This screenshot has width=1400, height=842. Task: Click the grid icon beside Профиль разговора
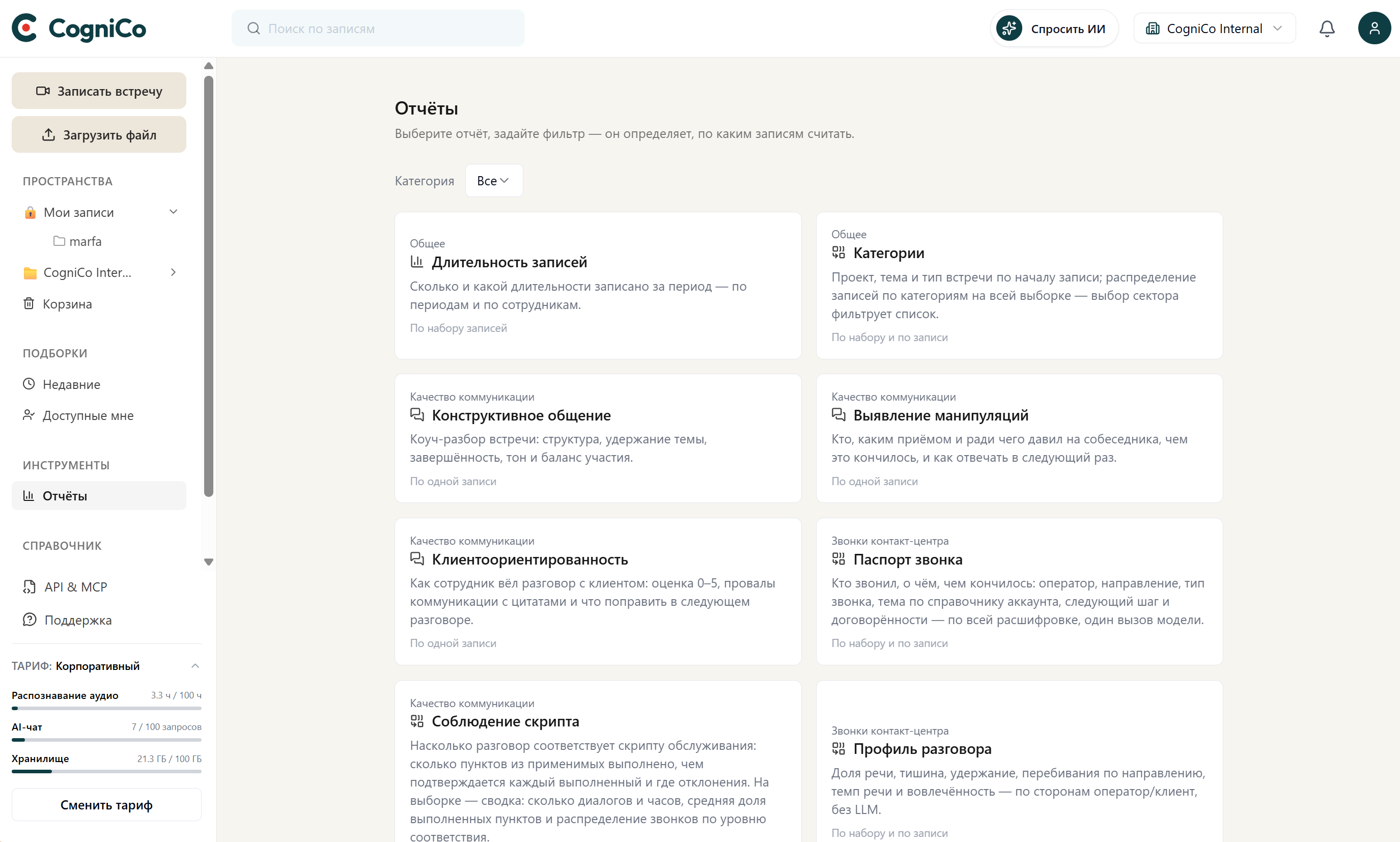tap(838, 749)
